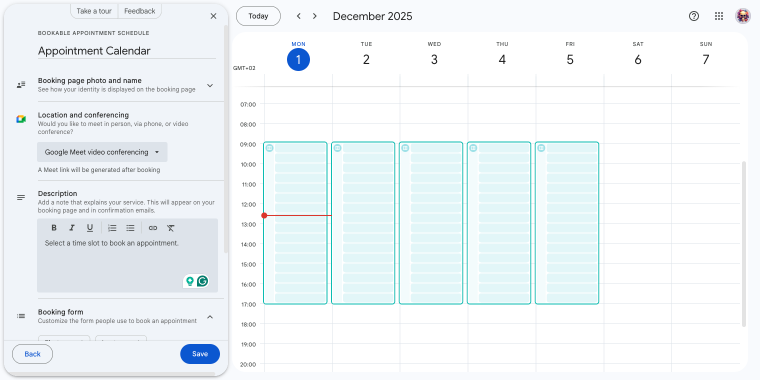Screen dimensions: 760x380
Task: Insert a numbered list in description
Action: 112,228
